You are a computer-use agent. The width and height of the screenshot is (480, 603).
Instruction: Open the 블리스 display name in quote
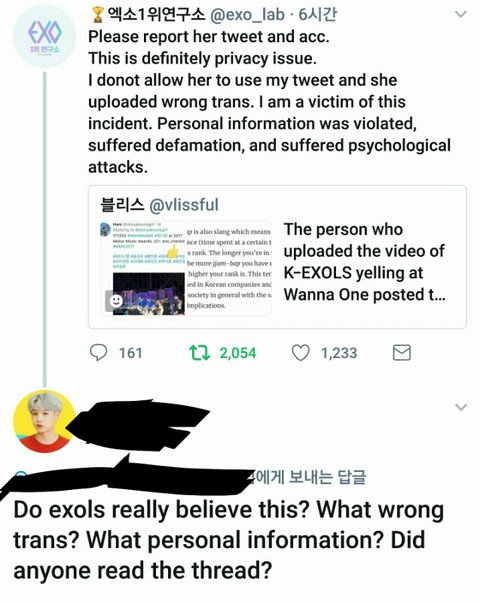click(x=122, y=205)
